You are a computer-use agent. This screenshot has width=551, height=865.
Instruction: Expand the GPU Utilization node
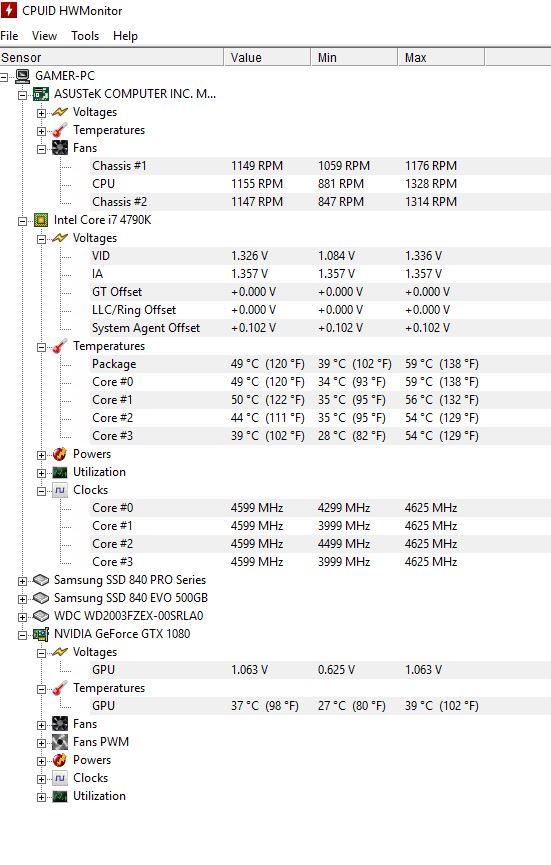(x=41, y=797)
